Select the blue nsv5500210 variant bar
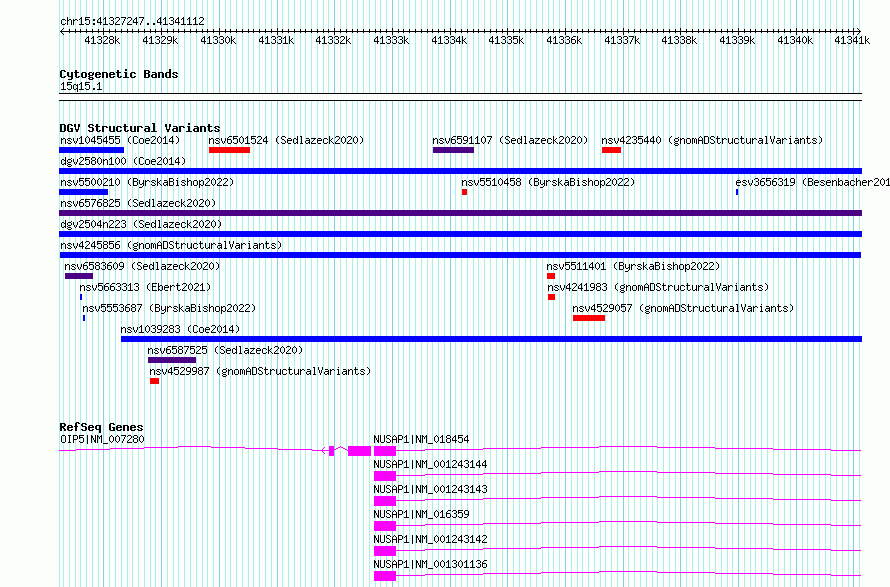The height and width of the screenshot is (587, 890). click(83, 192)
